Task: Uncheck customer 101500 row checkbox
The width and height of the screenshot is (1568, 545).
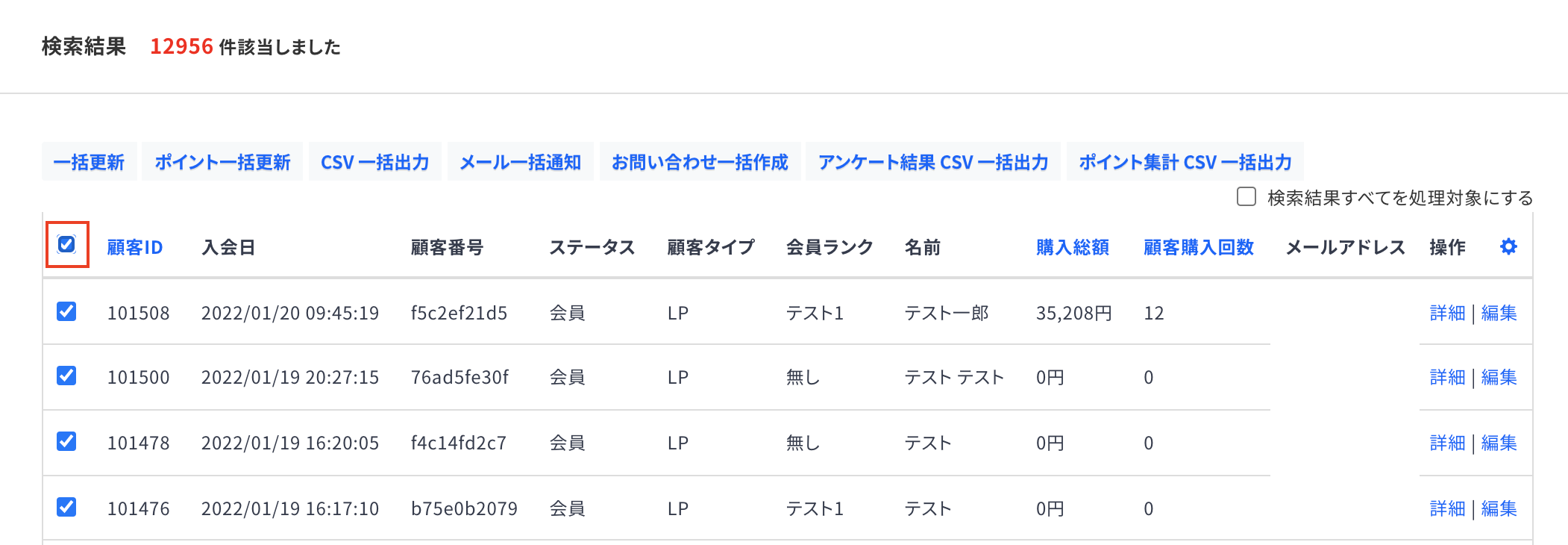Action: pos(66,376)
